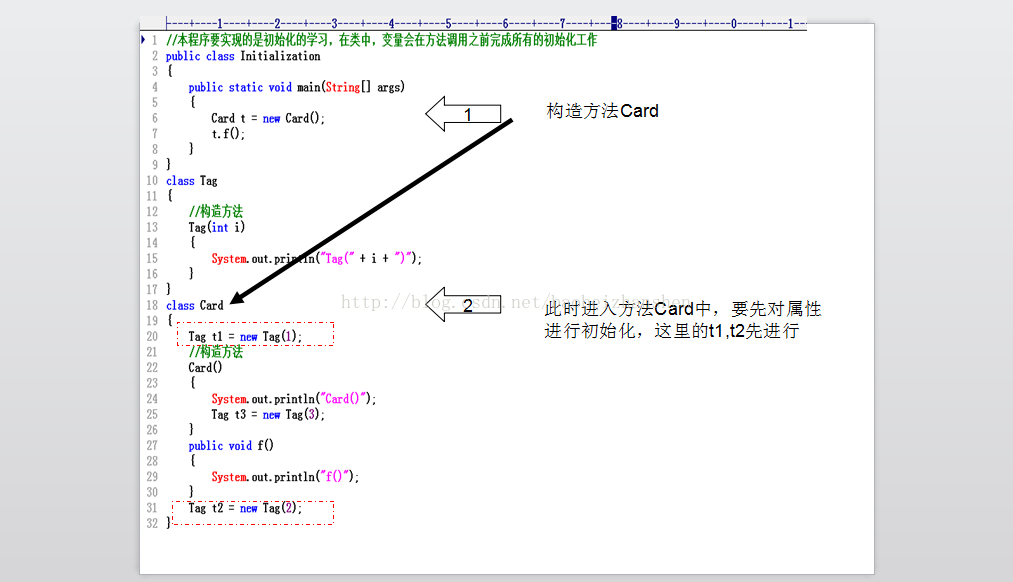This screenshot has width=1013, height=582.
Task: Click the //构造方法 comment on line 21
Action: pyautogui.click(x=216, y=352)
